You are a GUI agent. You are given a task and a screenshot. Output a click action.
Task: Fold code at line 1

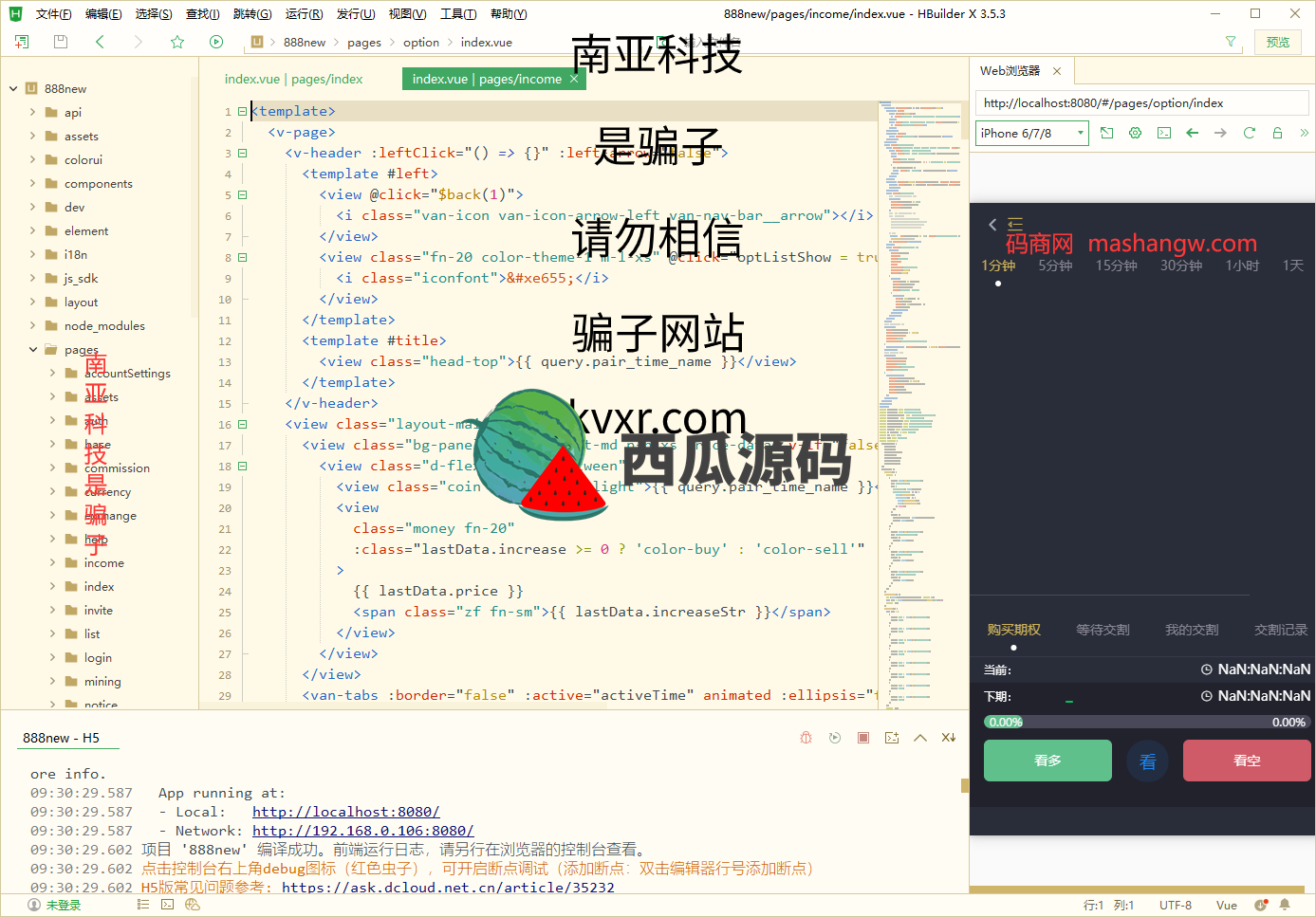click(242, 111)
